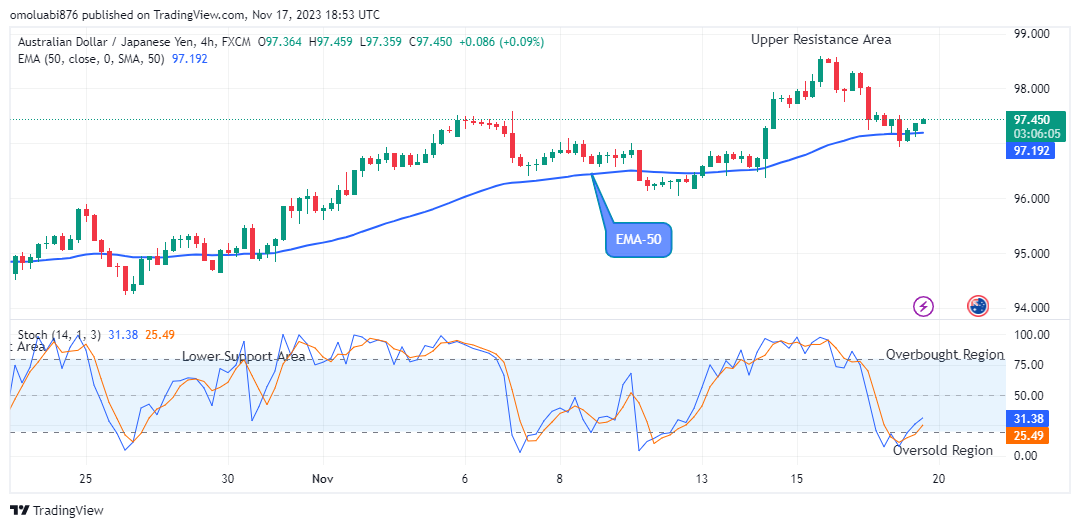Click the 31.38 stochastic axis value label
This screenshot has height=528, width=1080.
(1029, 420)
